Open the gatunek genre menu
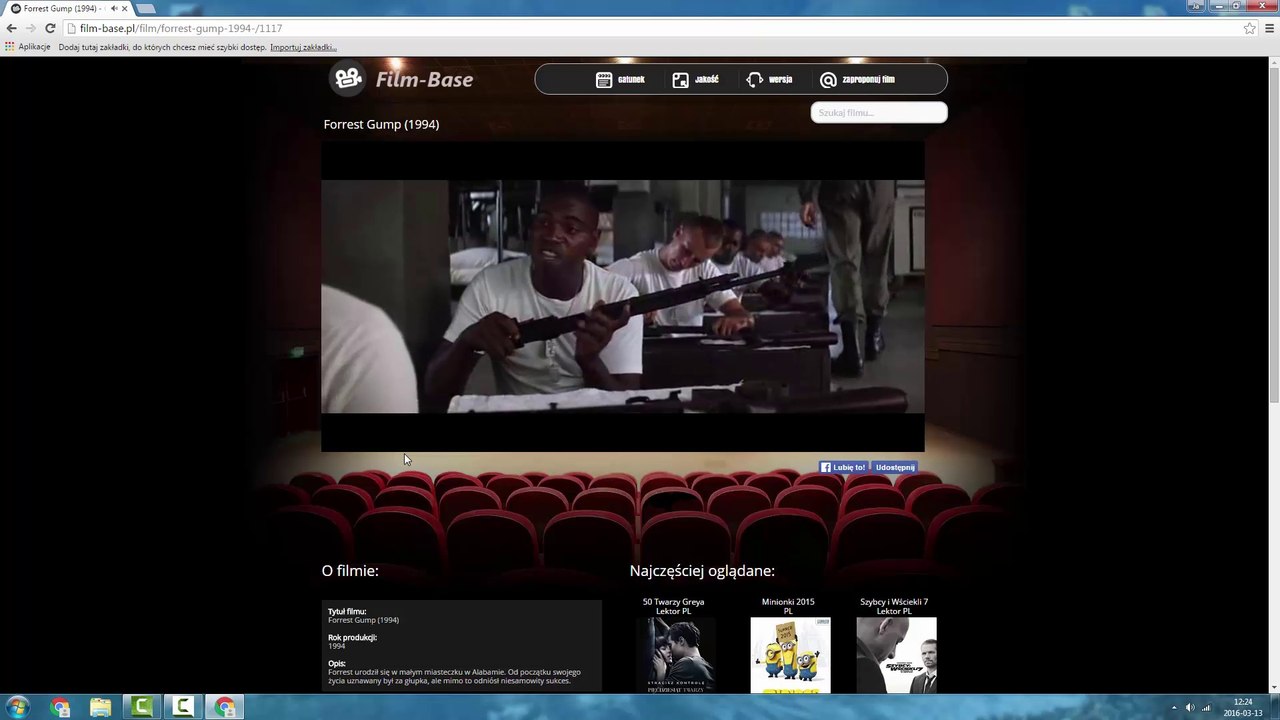 pos(620,80)
